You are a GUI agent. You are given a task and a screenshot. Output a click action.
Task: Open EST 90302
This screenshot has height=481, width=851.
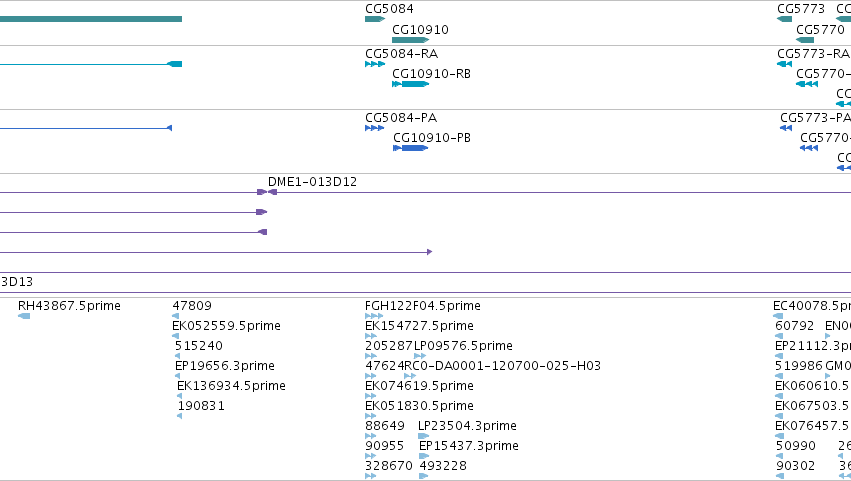795,466
